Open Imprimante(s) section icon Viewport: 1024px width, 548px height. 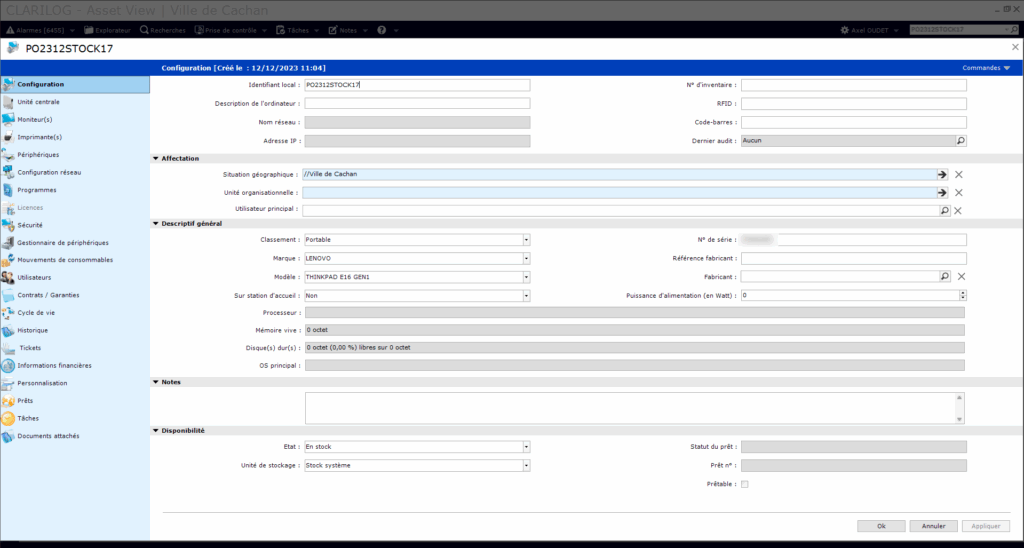(8, 137)
